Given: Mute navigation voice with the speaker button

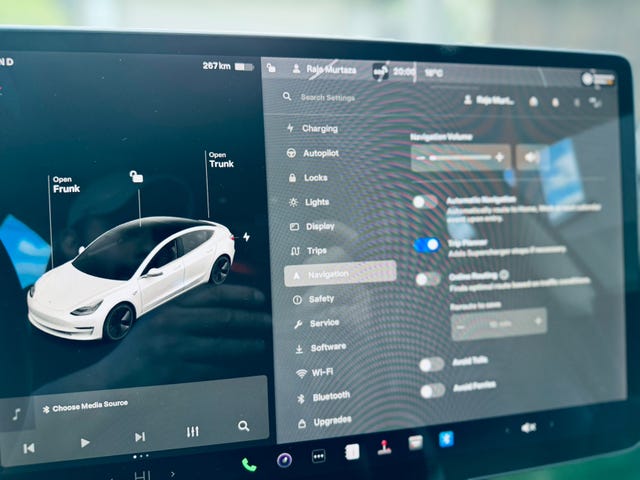Looking at the screenshot, I should [x=532, y=157].
